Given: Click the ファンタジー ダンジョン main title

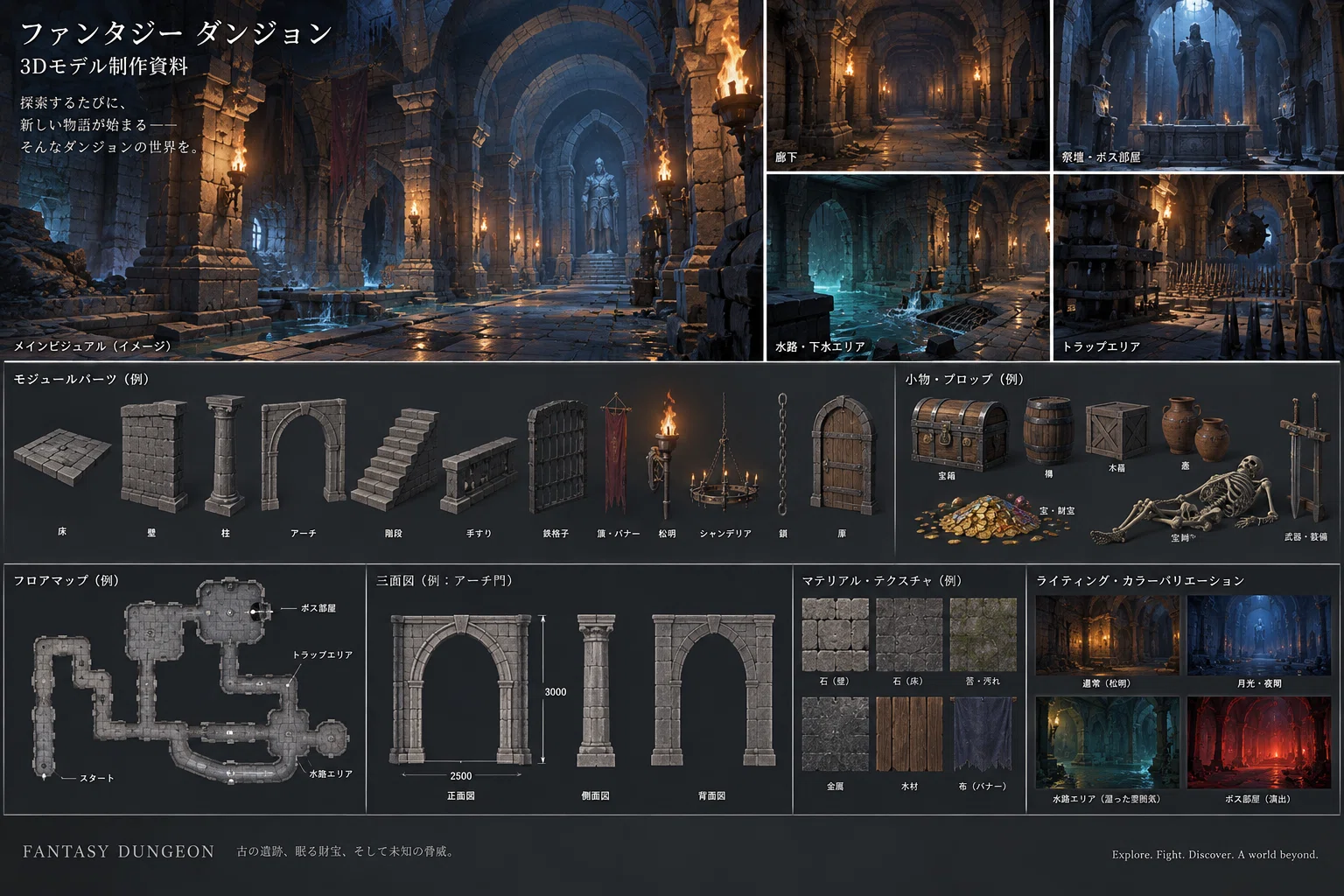Looking at the screenshot, I should pyautogui.click(x=176, y=33).
